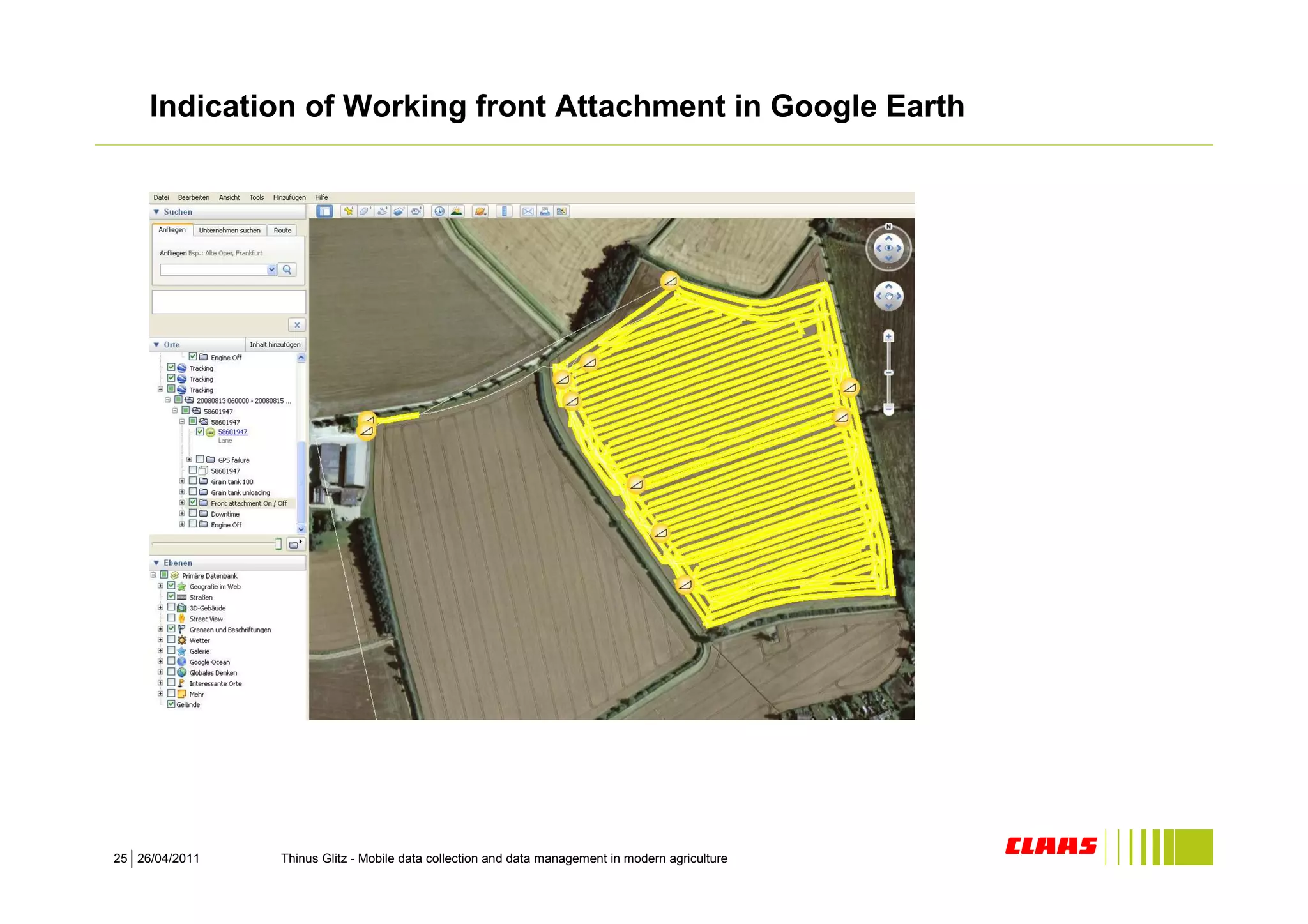The height and width of the screenshot is (924, 1308).
Task: Click the search magnifier button
Action: [287, 269]
